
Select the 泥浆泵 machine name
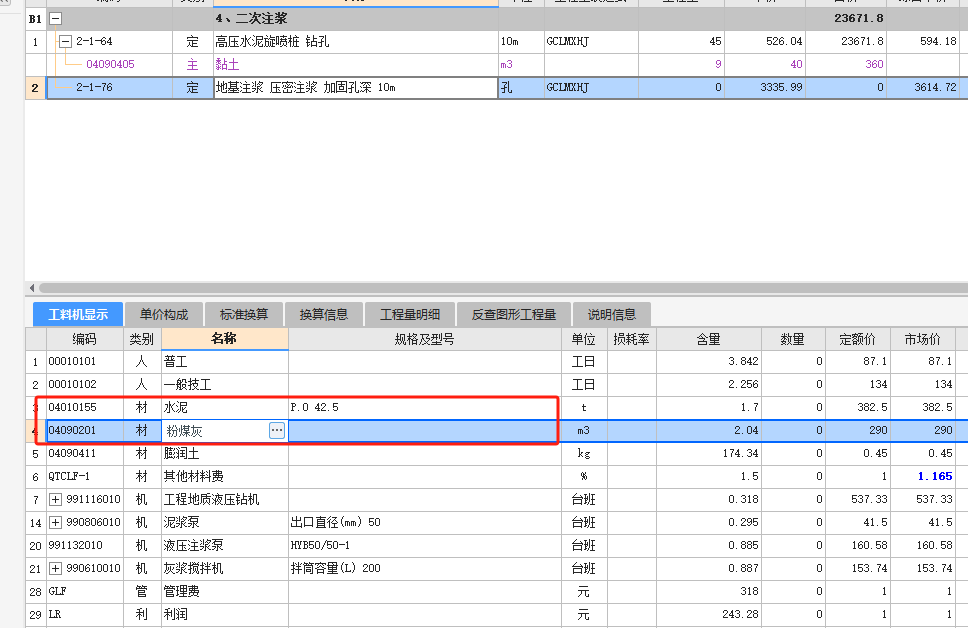pyautogui.click(x=225, y=522)
